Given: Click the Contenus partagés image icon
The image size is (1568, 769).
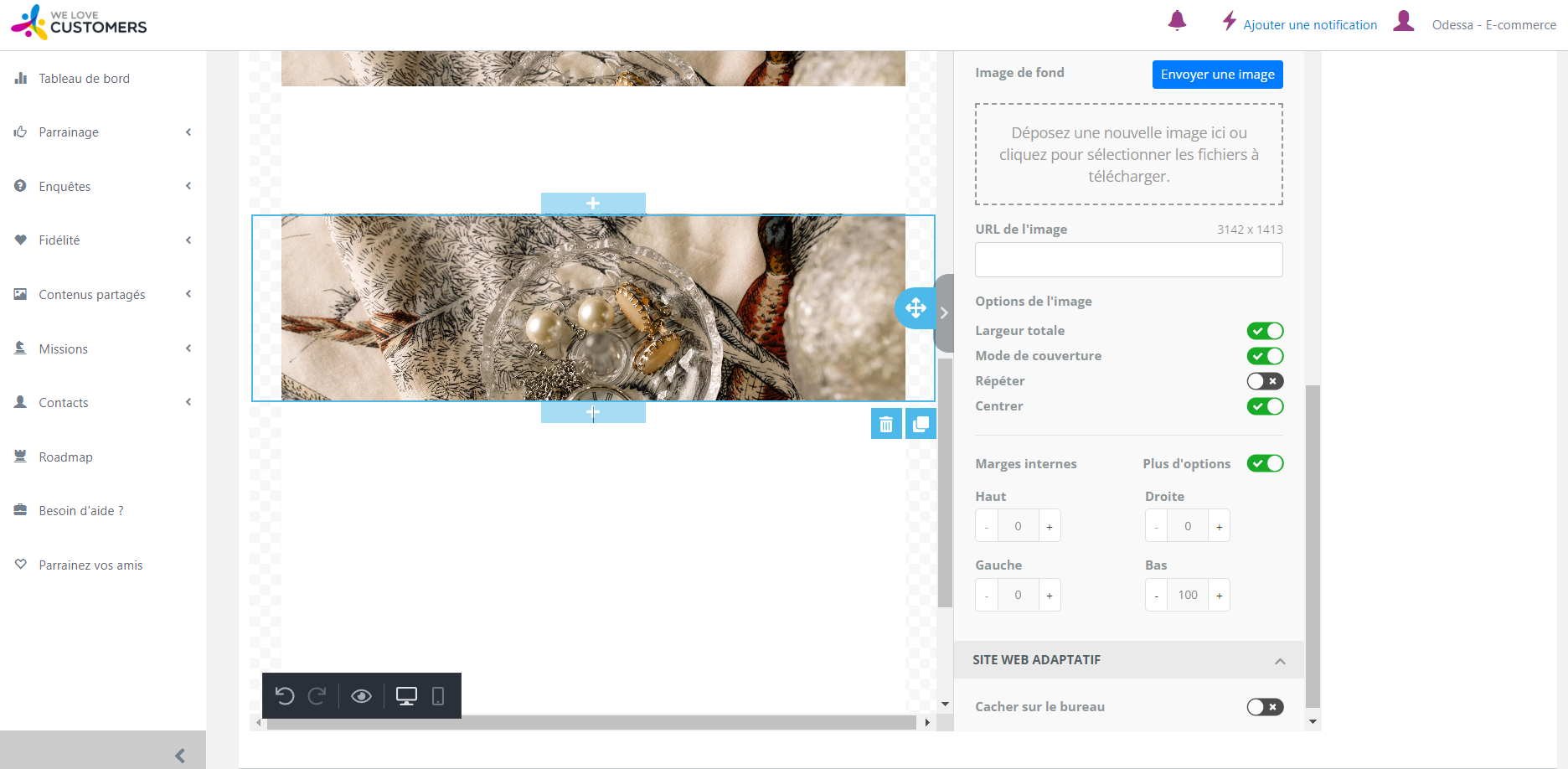Looking at the screenshot, I should (21, 294).
